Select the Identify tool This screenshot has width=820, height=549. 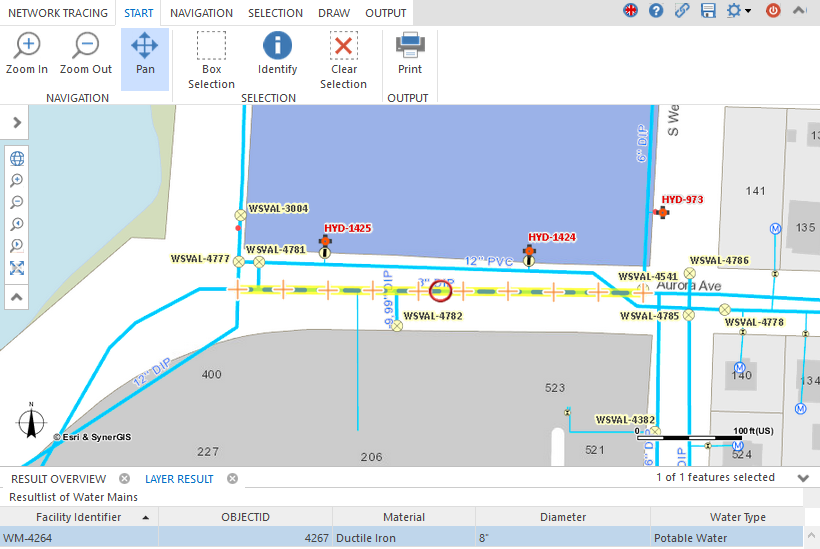(x=277, y=55)
